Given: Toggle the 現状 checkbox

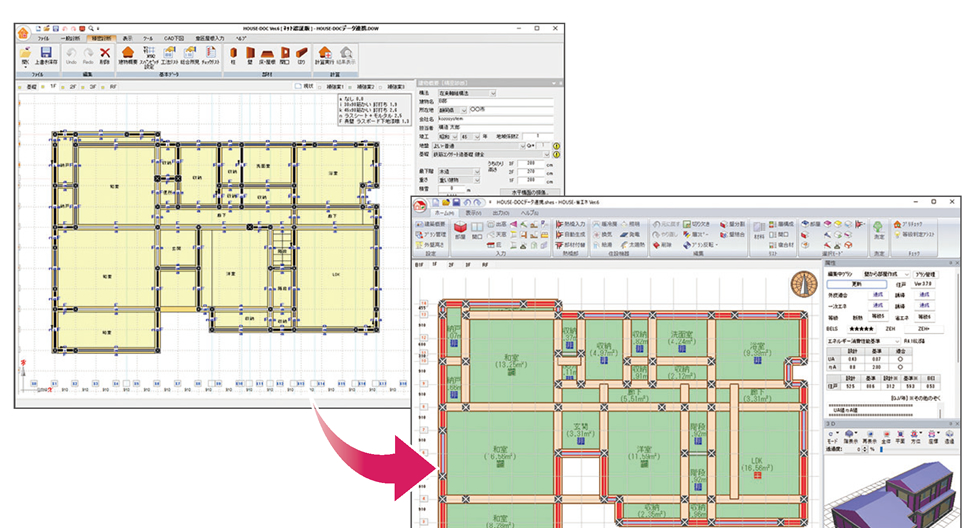Looking at the screenshot, I should coord(297,86).
